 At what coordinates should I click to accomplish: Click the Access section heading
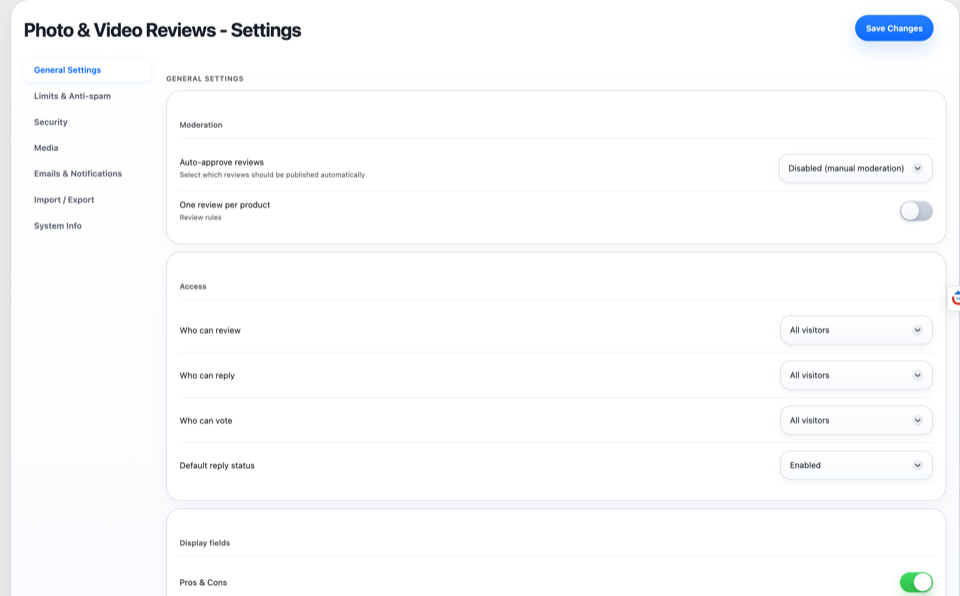pyautogui.click(x=193, y=287)
